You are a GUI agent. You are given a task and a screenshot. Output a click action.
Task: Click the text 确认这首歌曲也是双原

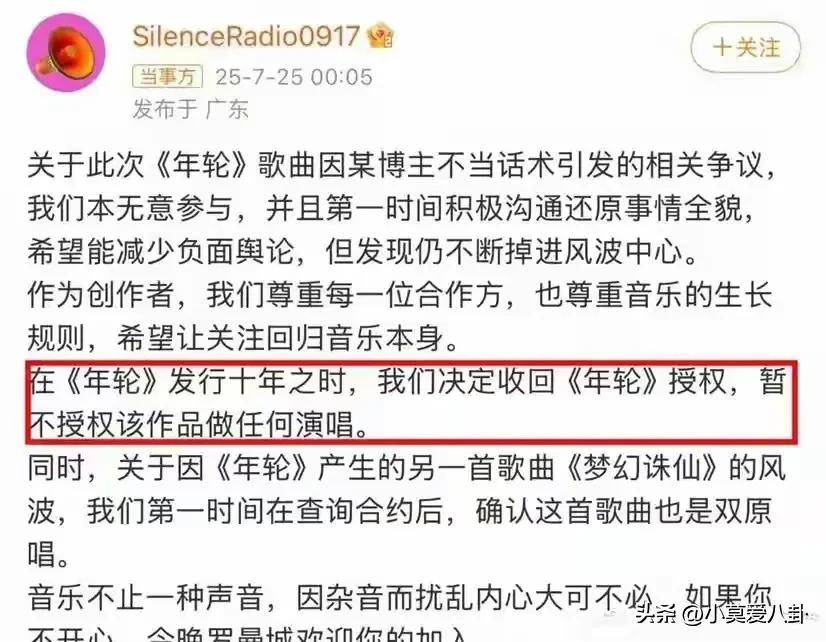[x=624, y=511]
